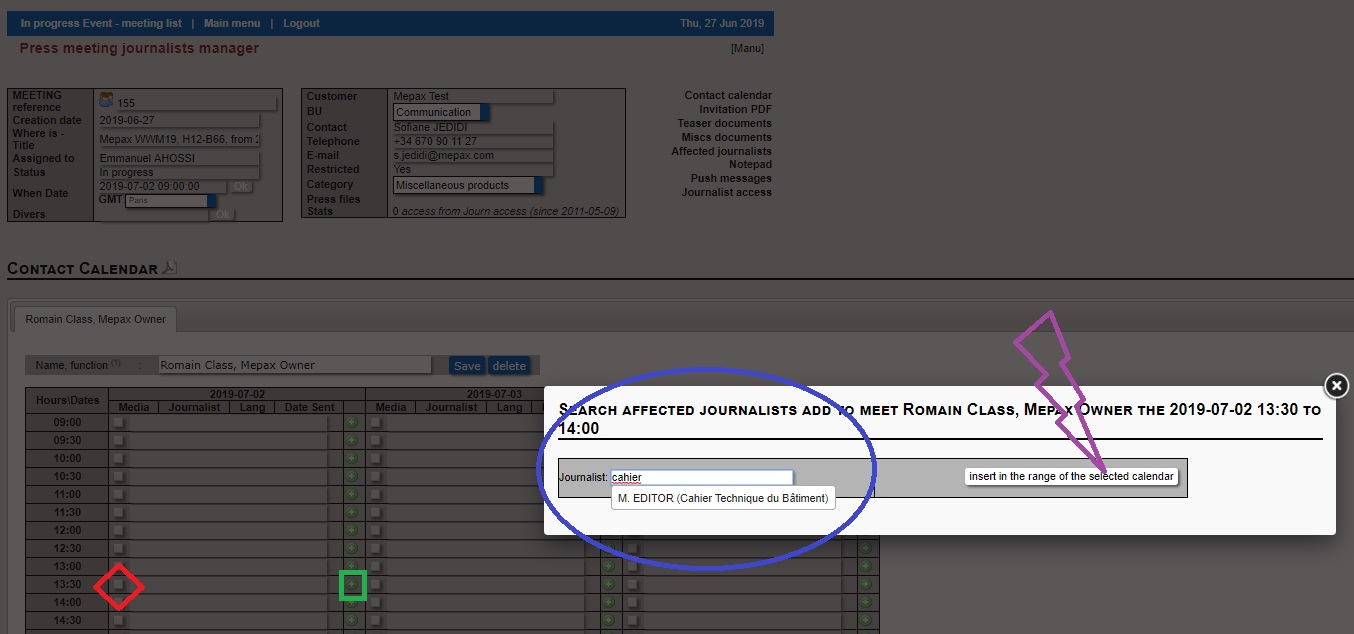Open Main menu in the top bar

(x=232, y=23)
